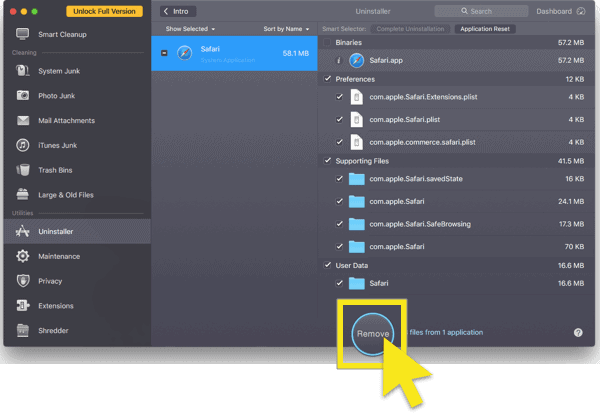Select the Safari.app 57.2 MB row

456,60
